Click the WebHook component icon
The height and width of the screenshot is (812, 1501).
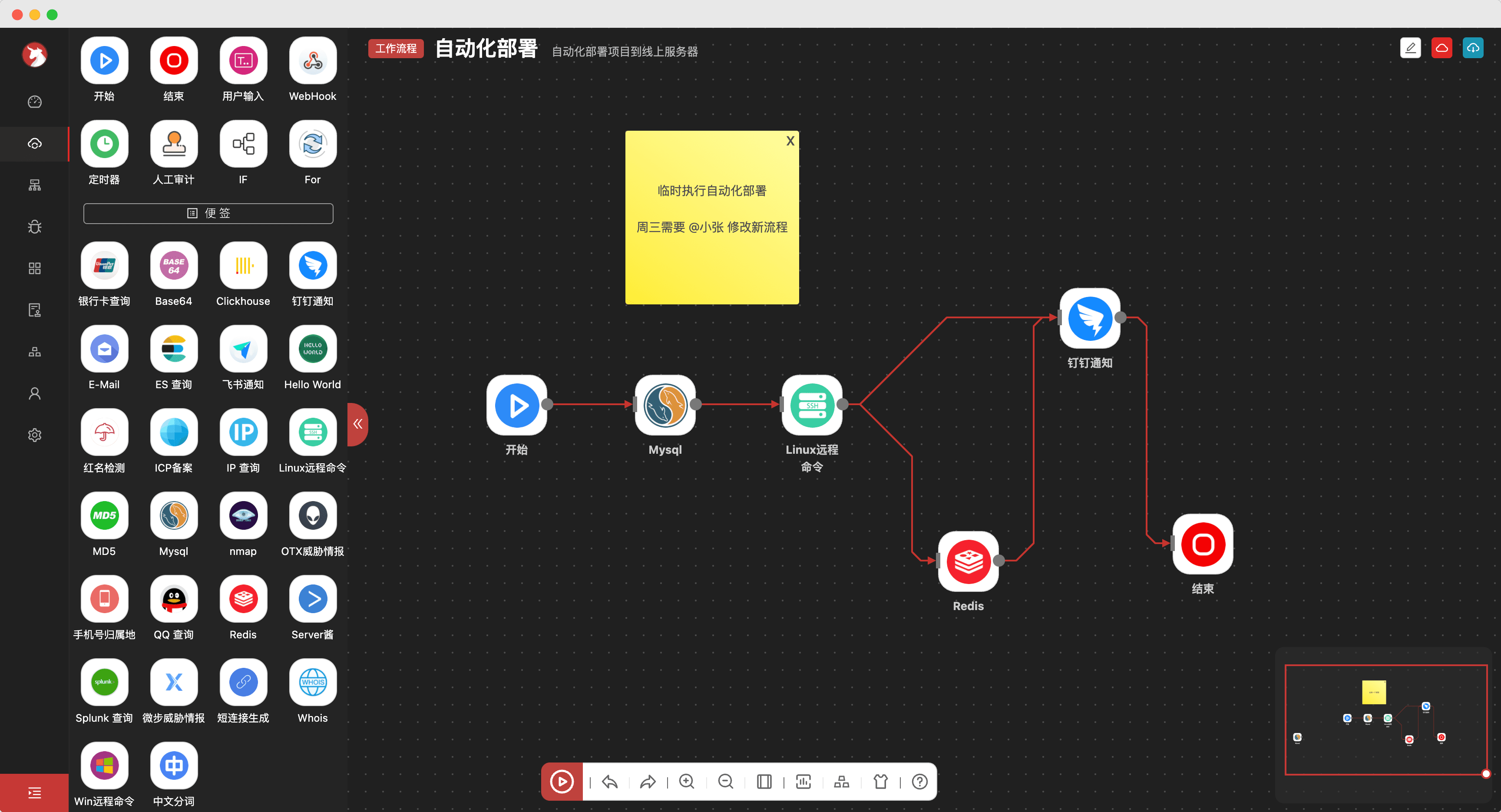(312, 61)
